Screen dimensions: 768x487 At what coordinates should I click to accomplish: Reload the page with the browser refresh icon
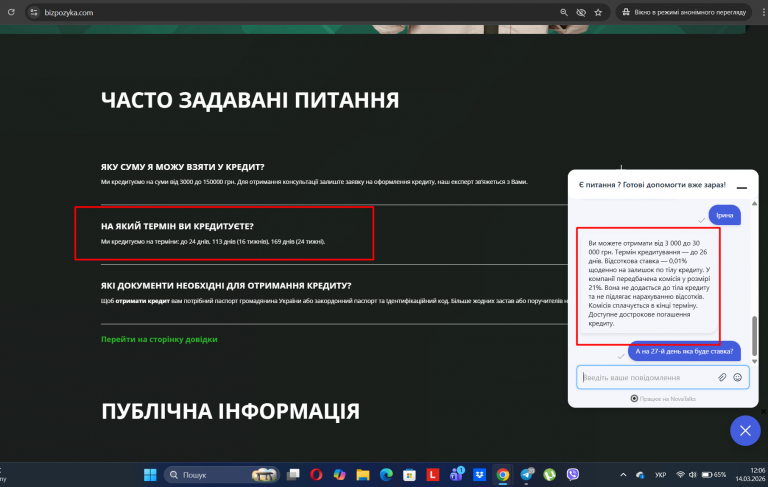pyautogui.click(x=11, y=12)
